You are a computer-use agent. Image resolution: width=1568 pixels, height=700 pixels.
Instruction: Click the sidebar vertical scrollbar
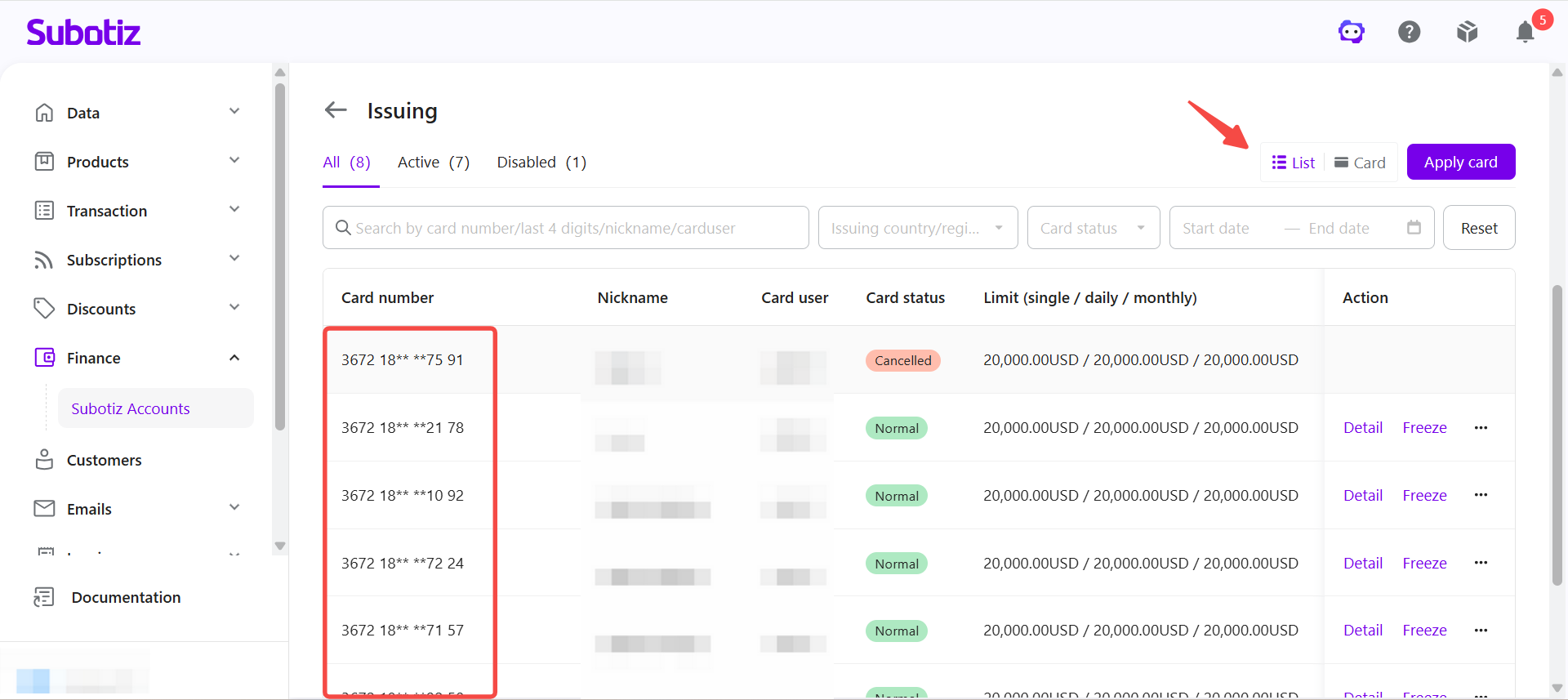[280, 256]
